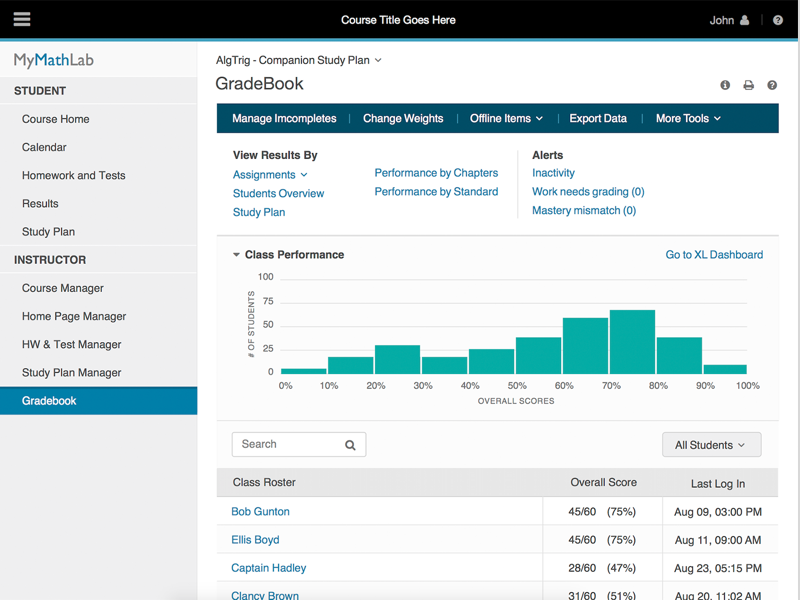Follow the Go to XL Dashboard link
800x600 pixels.
click(x=714, y=255)
